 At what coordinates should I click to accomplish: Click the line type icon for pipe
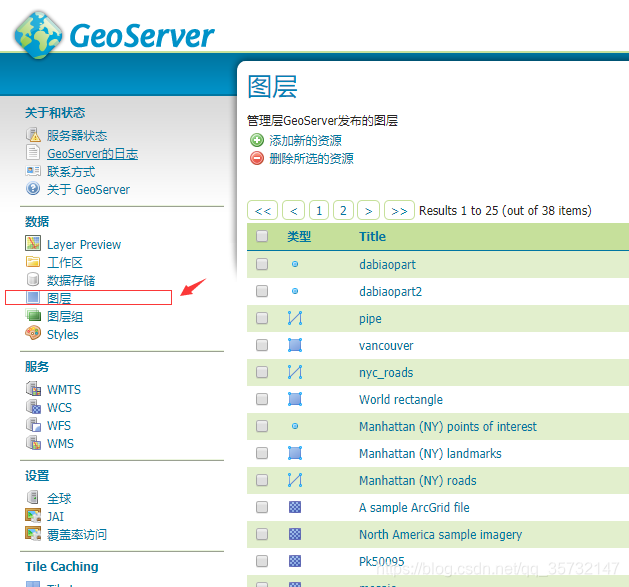295,318
